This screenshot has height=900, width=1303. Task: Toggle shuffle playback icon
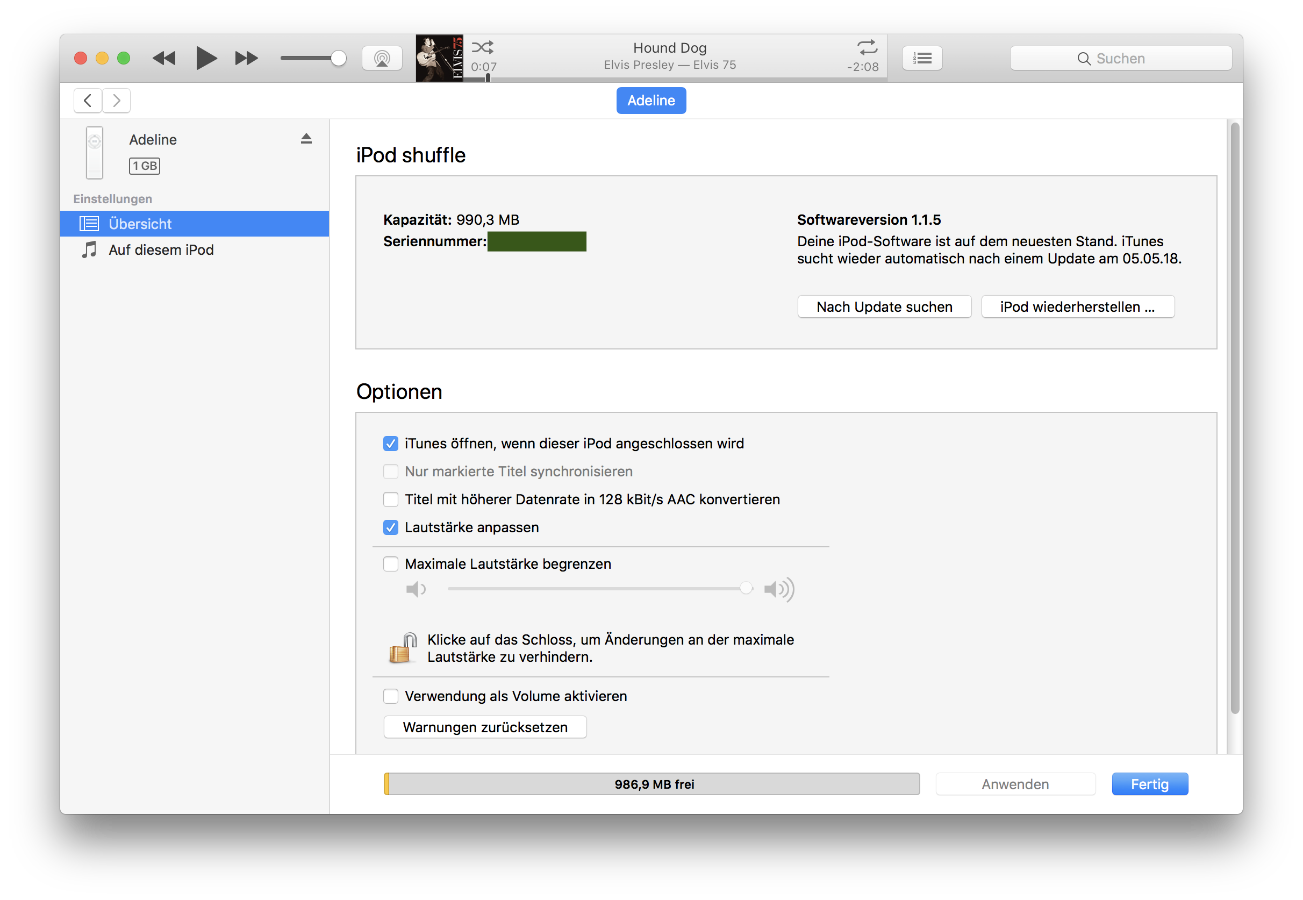[482, 47]
